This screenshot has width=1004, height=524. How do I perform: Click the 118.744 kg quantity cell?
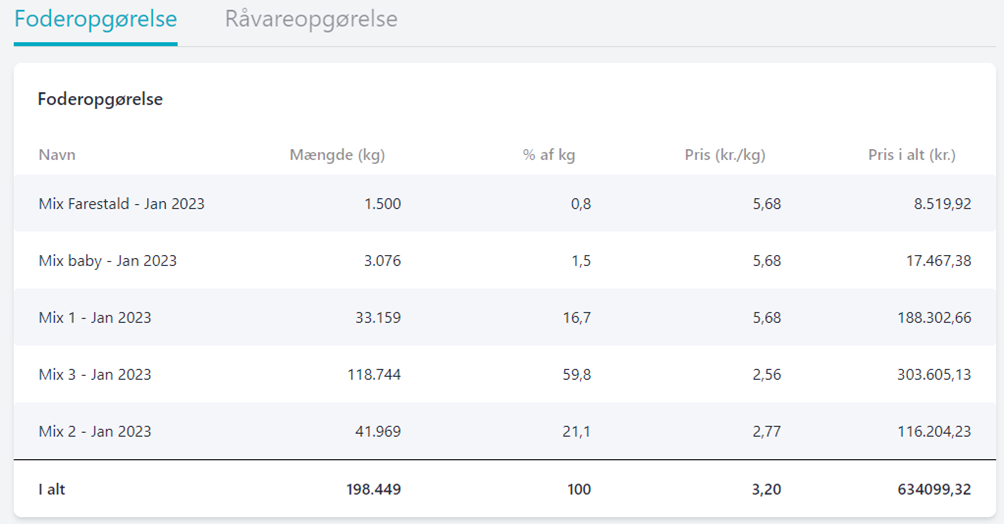coord(374,375)
